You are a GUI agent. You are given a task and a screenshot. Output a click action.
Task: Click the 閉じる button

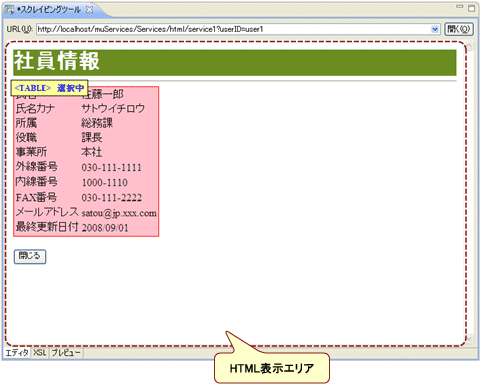click(x=30, y=256)
